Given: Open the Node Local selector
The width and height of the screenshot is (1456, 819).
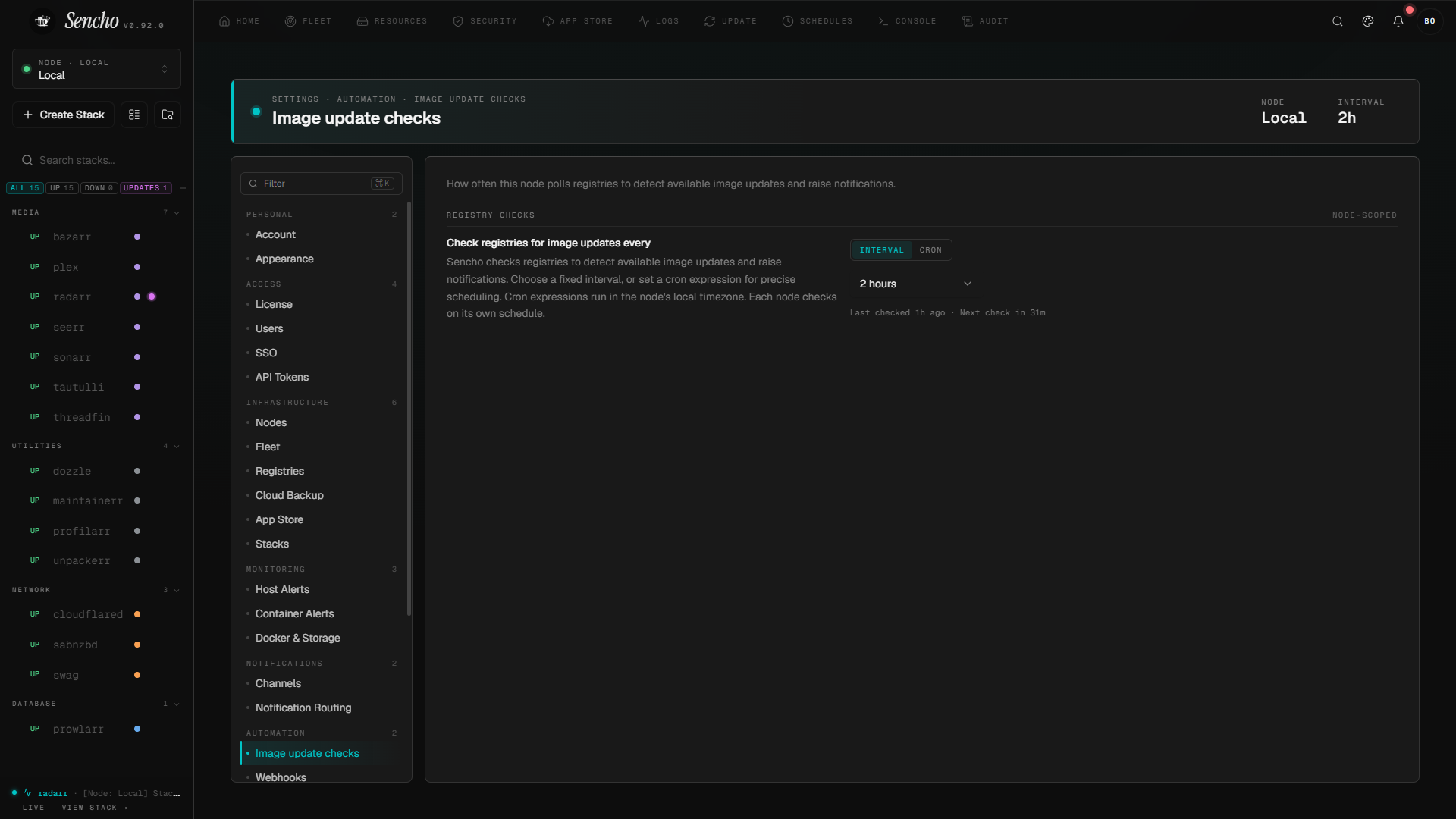Looking at the screenshot, I should pos(96,69).
